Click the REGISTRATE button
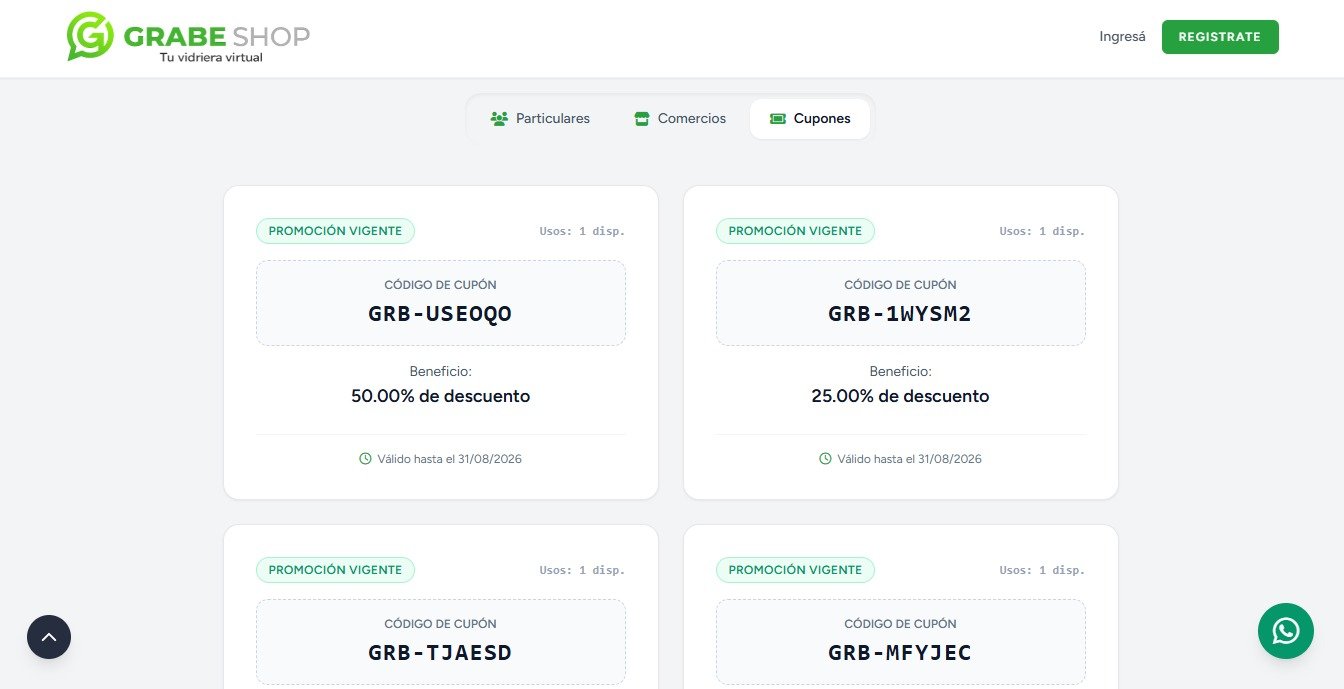This screenshot has height=689, width=1344. tap(1220, 37)
